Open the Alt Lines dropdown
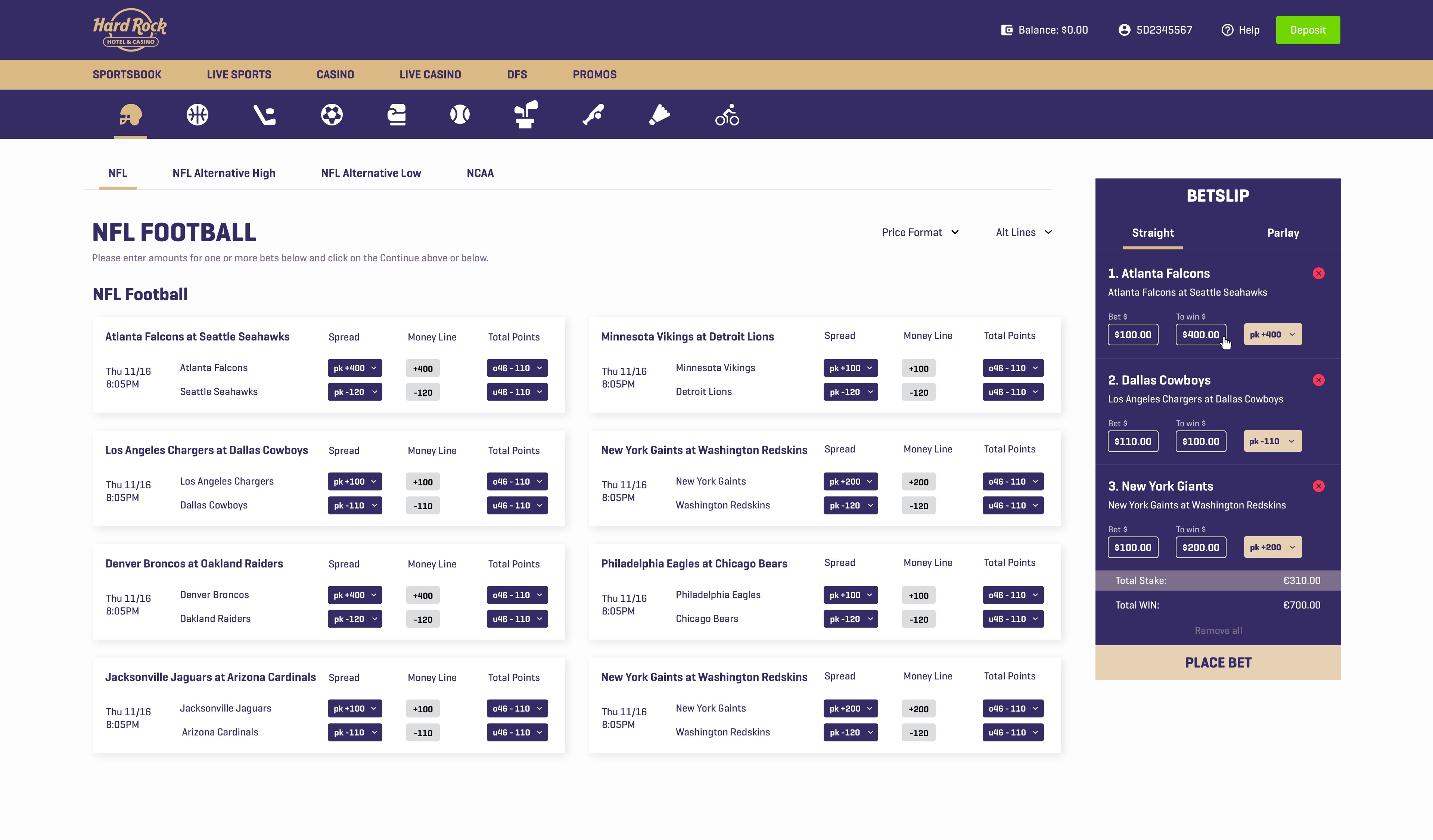 (1023, 232)
